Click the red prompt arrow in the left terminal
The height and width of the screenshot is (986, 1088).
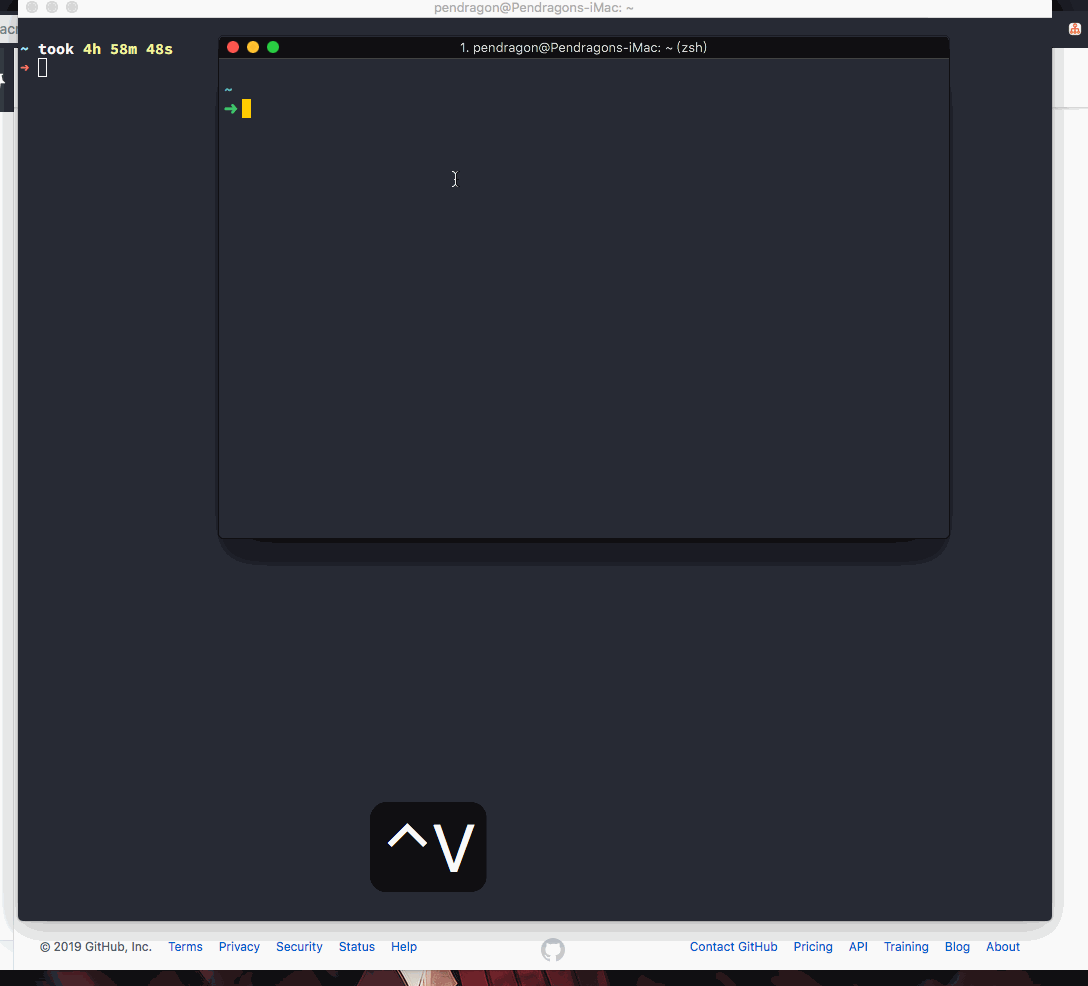(x=23, y=68)
